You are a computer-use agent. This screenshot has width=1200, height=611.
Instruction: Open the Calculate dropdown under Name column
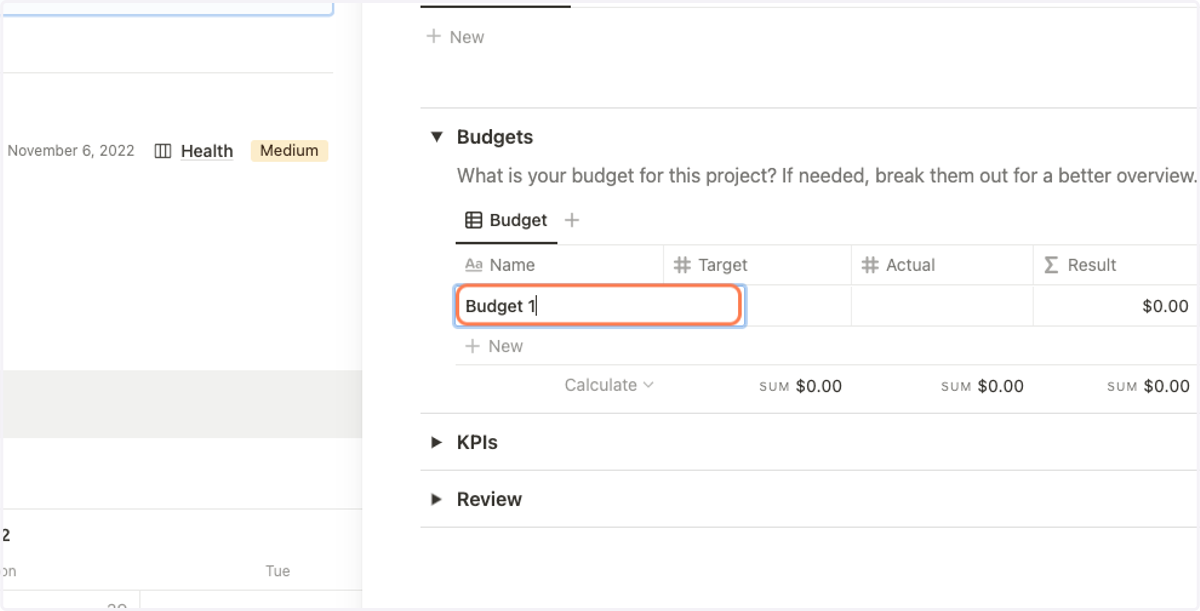tap(609, 385)
